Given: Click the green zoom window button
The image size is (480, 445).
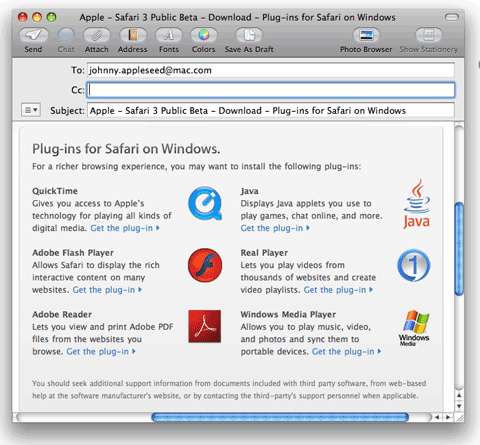Looking at the screenshot, I should pyautogui.click(x=51, y=17).
